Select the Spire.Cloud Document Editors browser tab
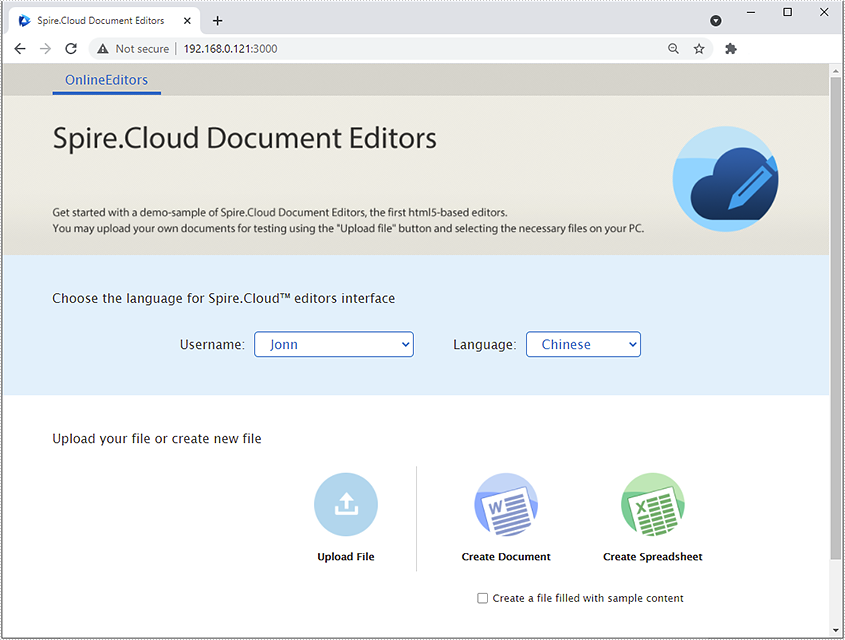Image resolution: width=845 pixels, height=640 pixels. pos(105,20)
